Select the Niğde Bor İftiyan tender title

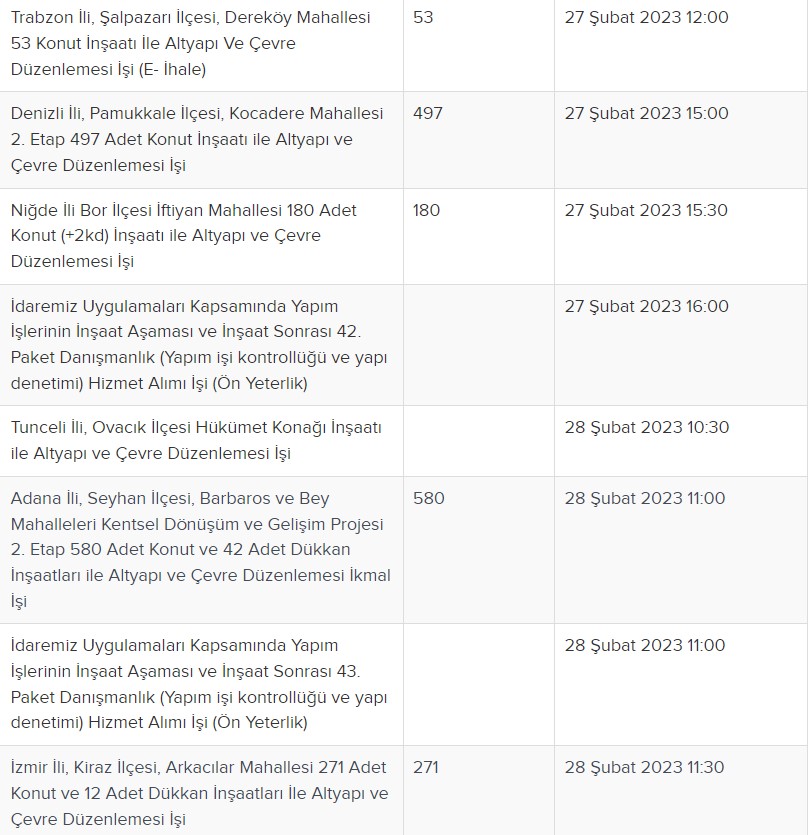[x=184, y=236]
